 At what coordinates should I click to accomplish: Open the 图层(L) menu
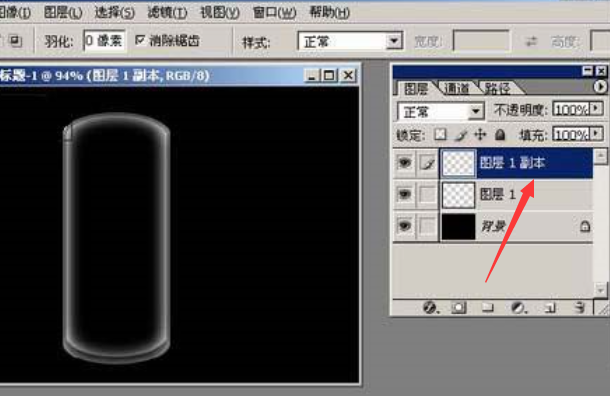tap(63, 12)
